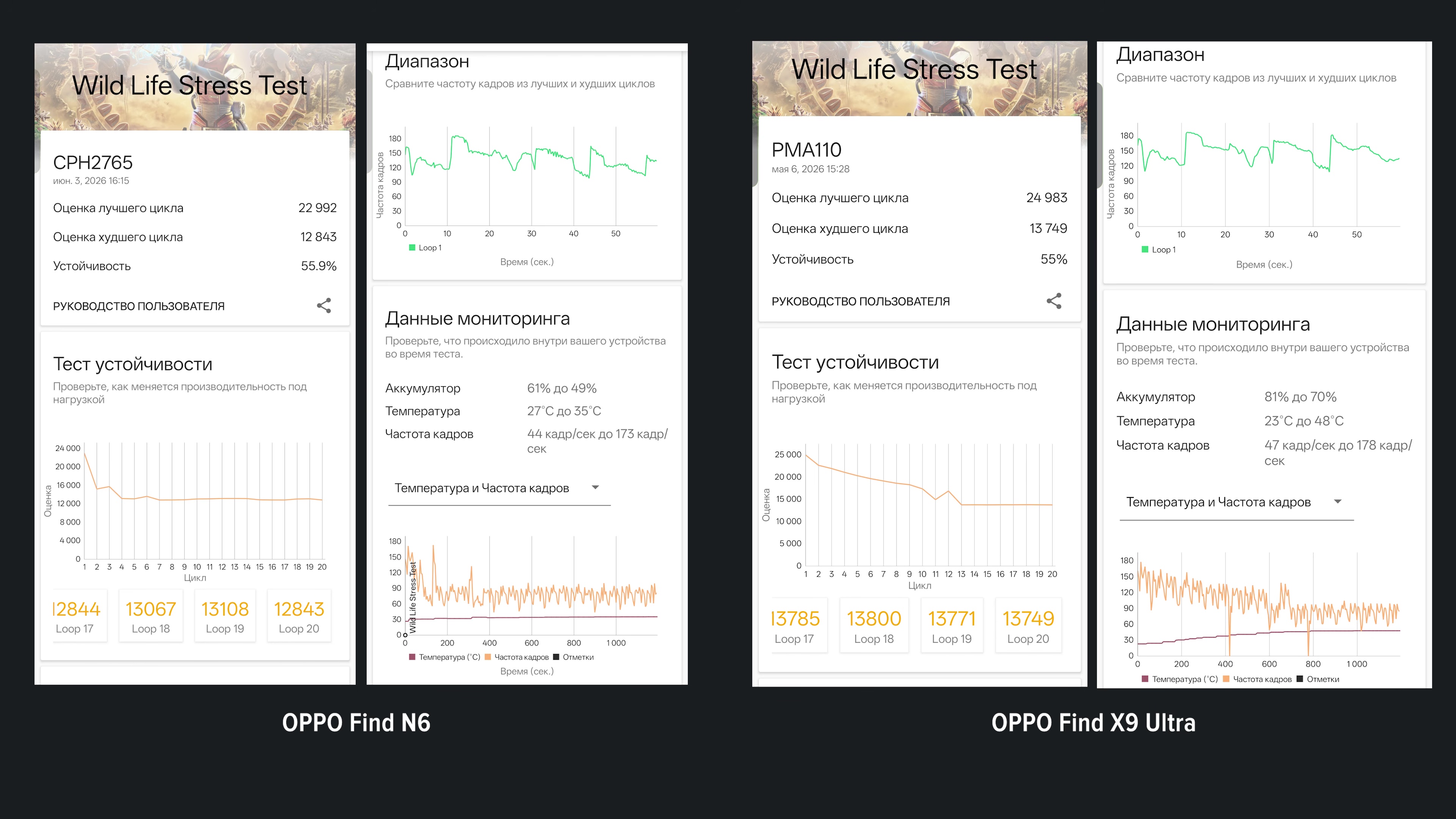Screen dimensions: 1456x819
Task: Select the Loop 19 card showing 13108
Action: point(225,615)
